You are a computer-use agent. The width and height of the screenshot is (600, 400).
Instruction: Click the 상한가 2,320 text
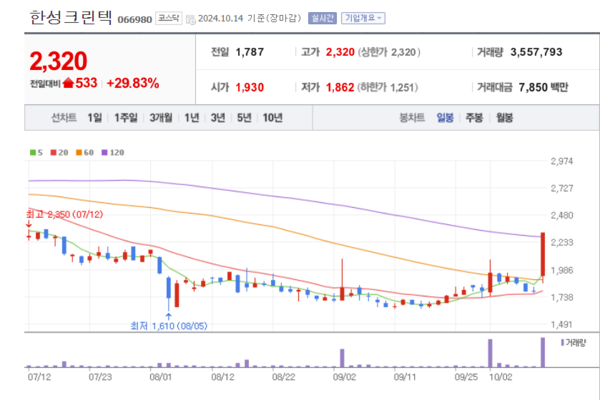(389, 52)
